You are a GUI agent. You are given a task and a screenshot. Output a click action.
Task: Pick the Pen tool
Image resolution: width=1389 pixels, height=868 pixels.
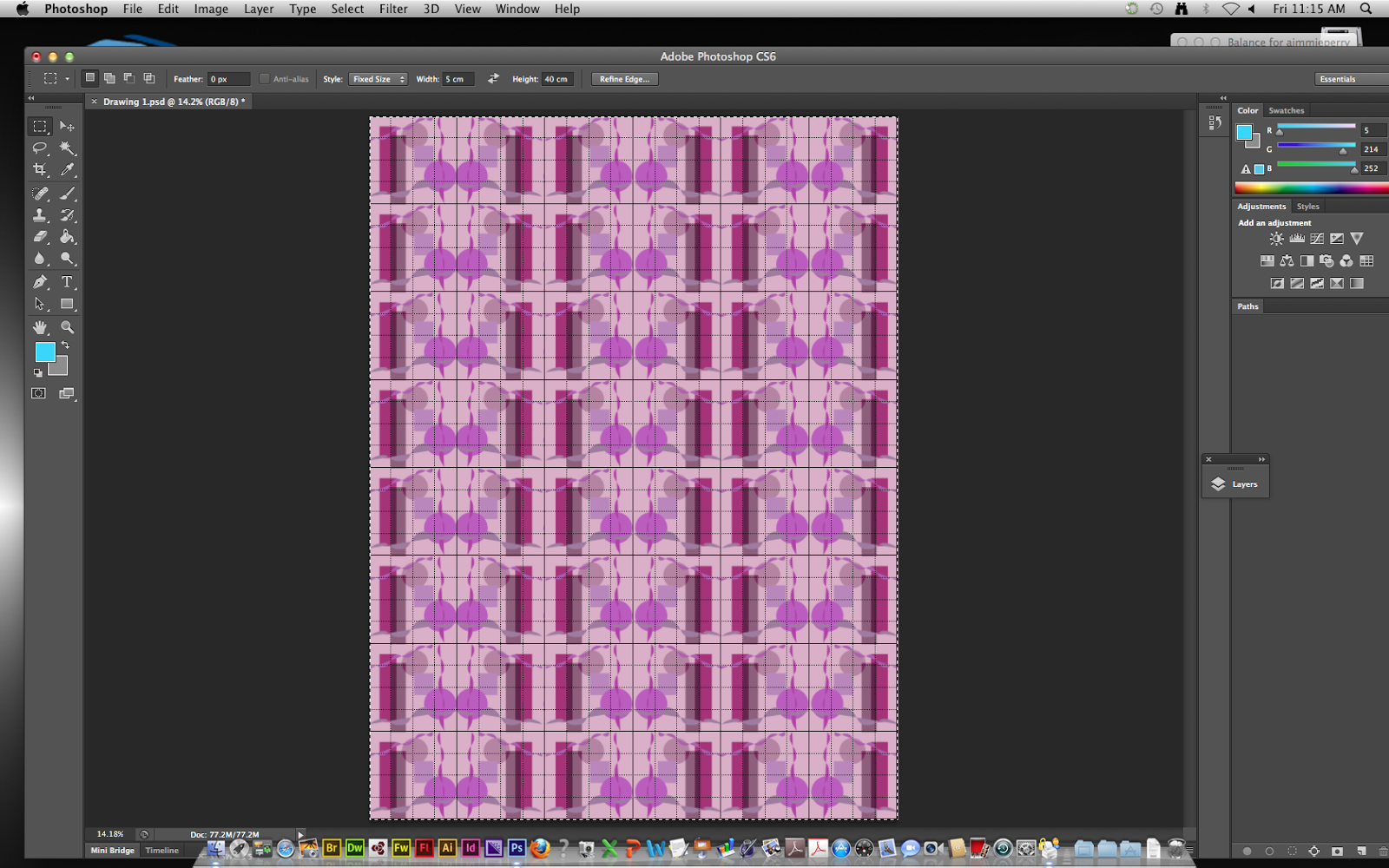40,282
